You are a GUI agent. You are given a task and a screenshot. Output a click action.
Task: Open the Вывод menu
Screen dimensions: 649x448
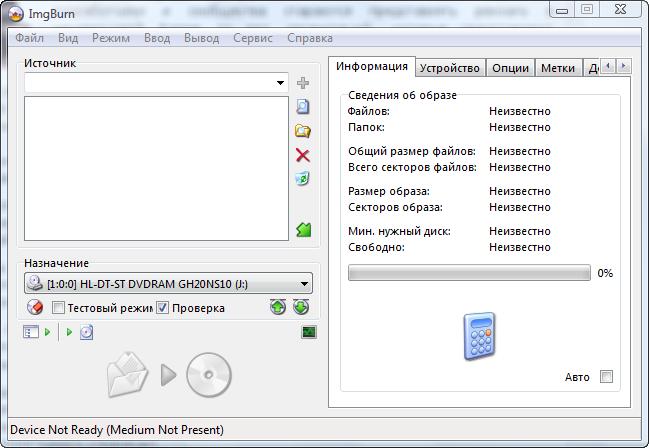tap(202, 38)
